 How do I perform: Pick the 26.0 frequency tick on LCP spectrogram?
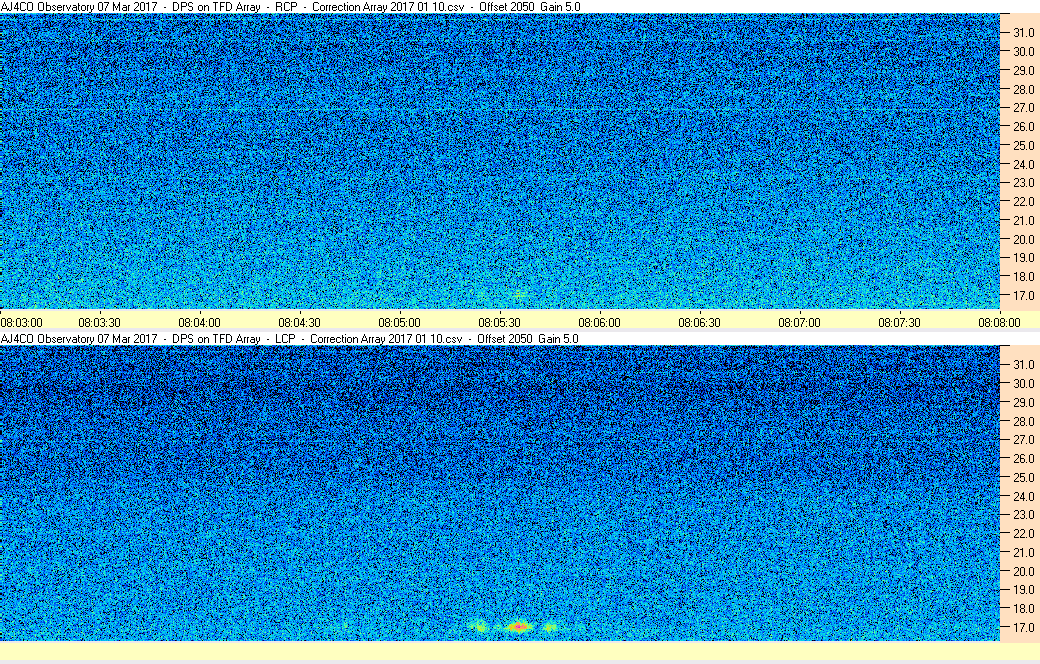click(1023, 458)
